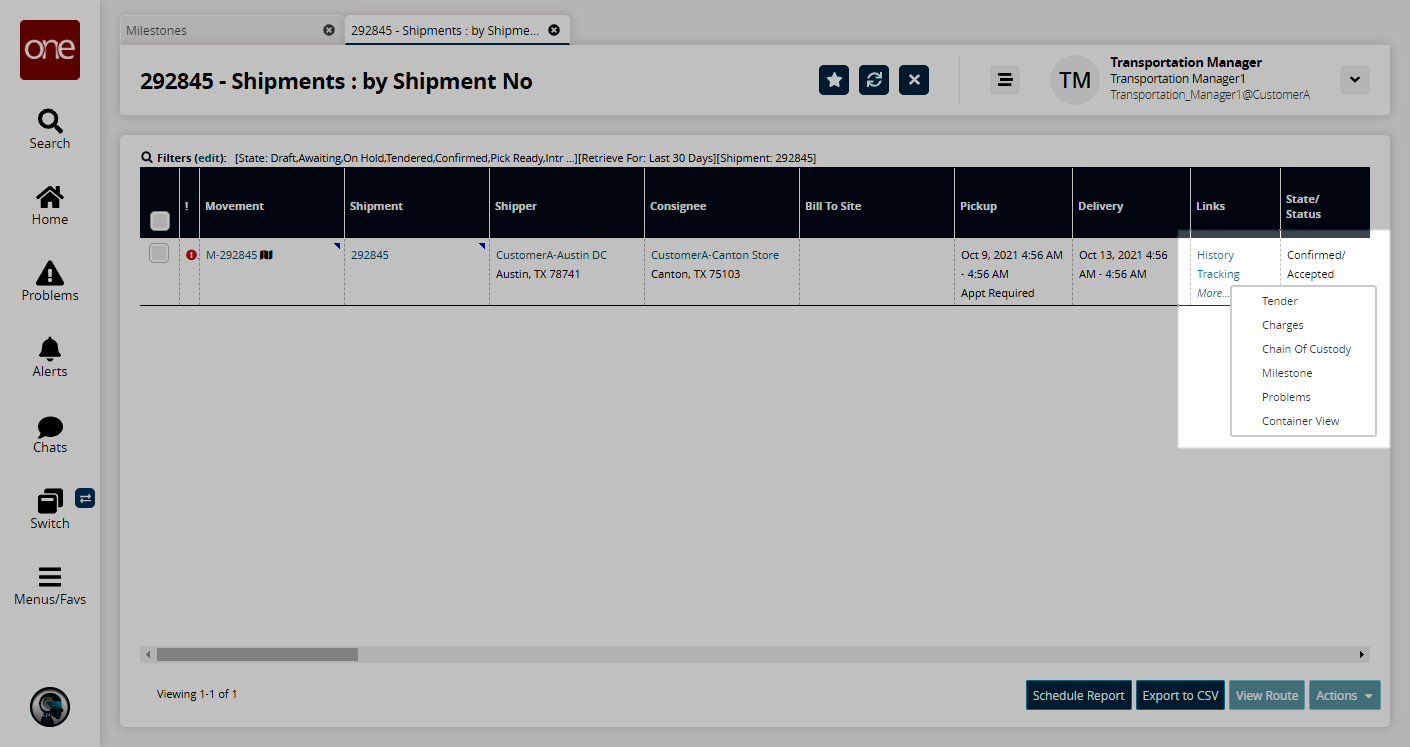
Task: Select Container View menu item
Action: point(1301,421)
